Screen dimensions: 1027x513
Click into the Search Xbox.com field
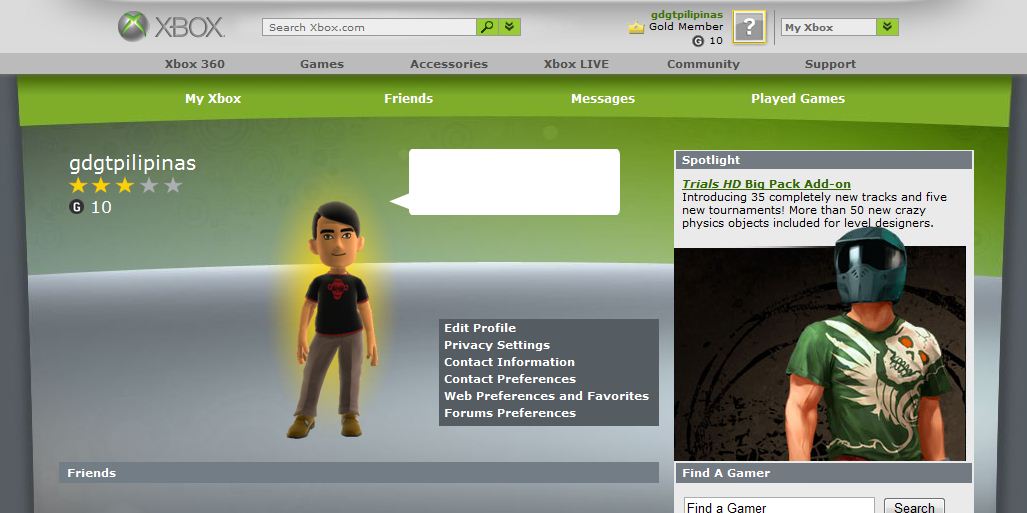point(369,27)
